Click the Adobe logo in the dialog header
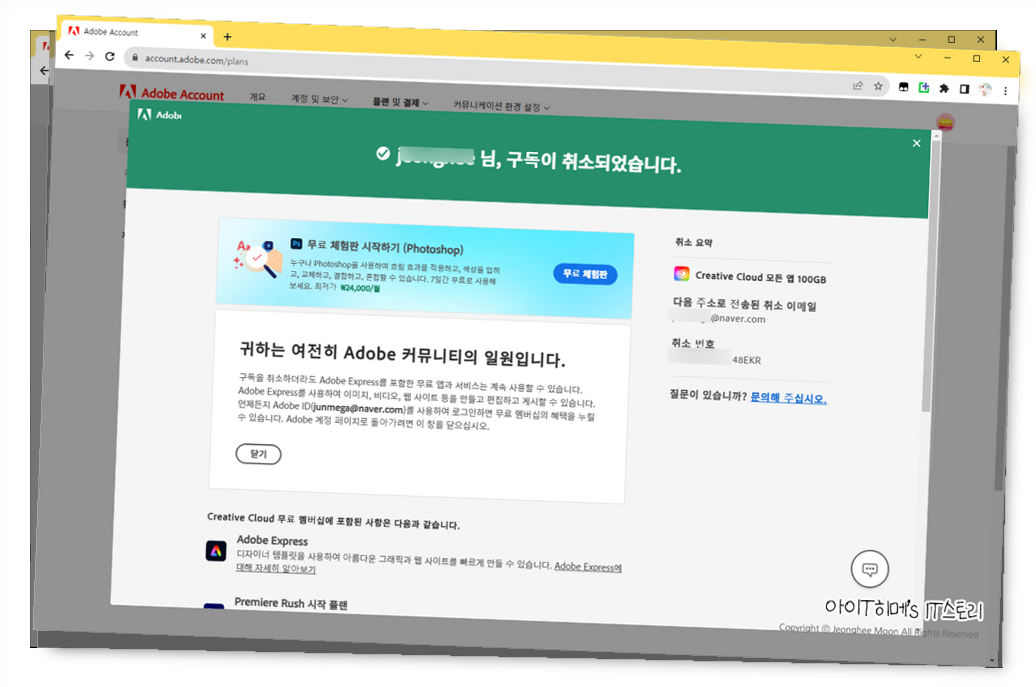 (159, 115)
